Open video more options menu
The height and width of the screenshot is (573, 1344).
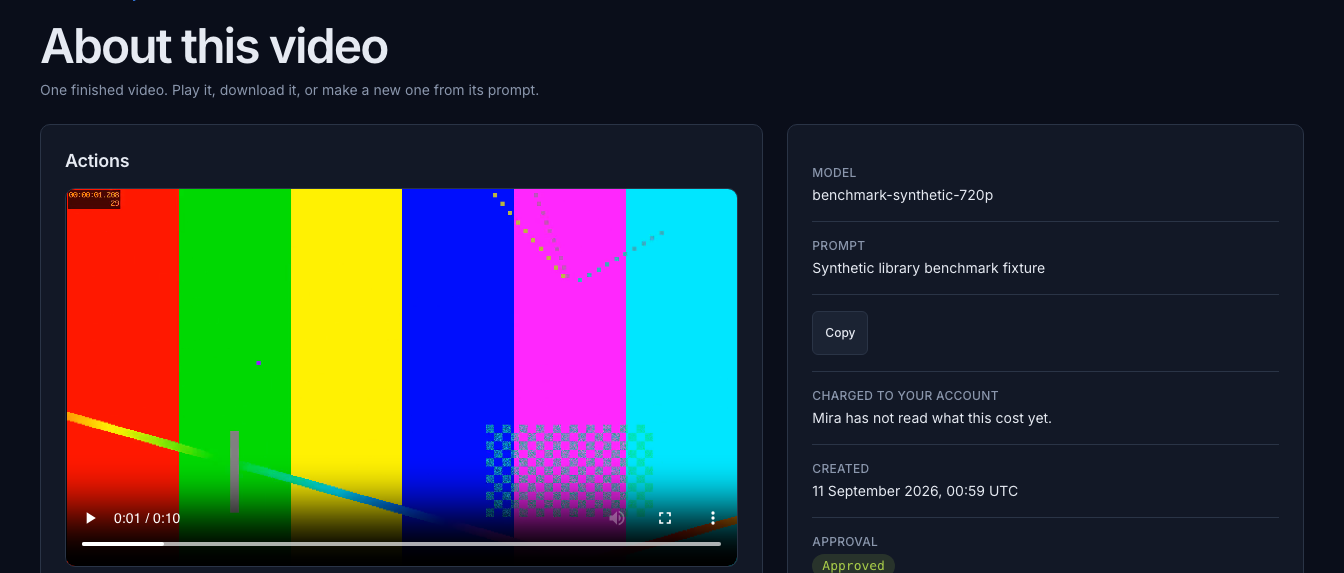pyautogui.click(x=713, y=518)
